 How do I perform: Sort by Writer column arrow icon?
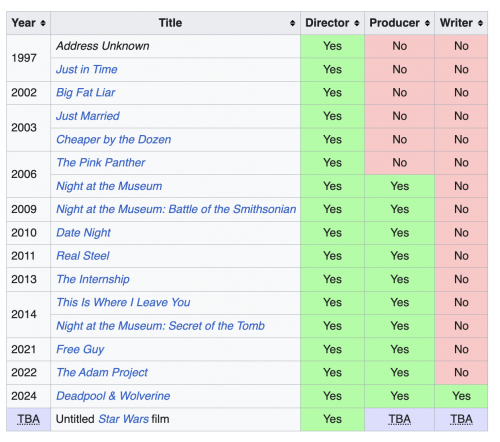(x=480, y=23)
